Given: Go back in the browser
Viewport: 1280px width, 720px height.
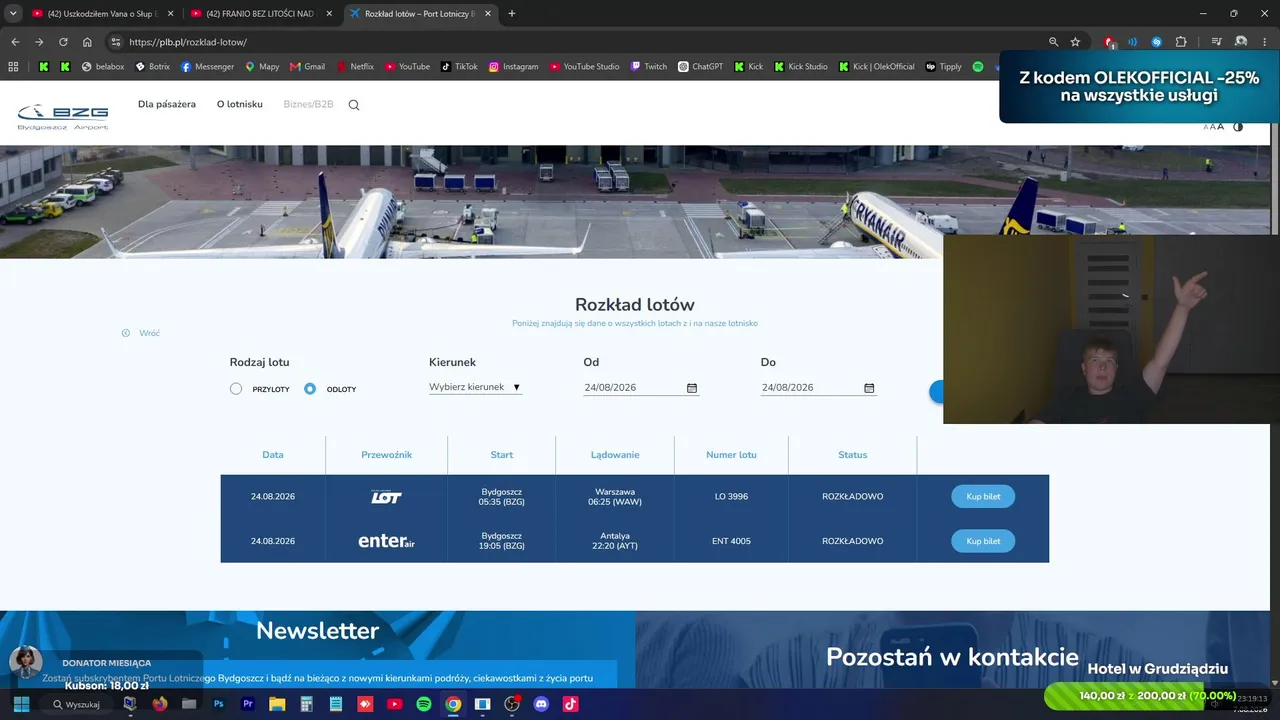Looking at the screenshot, I should pos(15,42).
